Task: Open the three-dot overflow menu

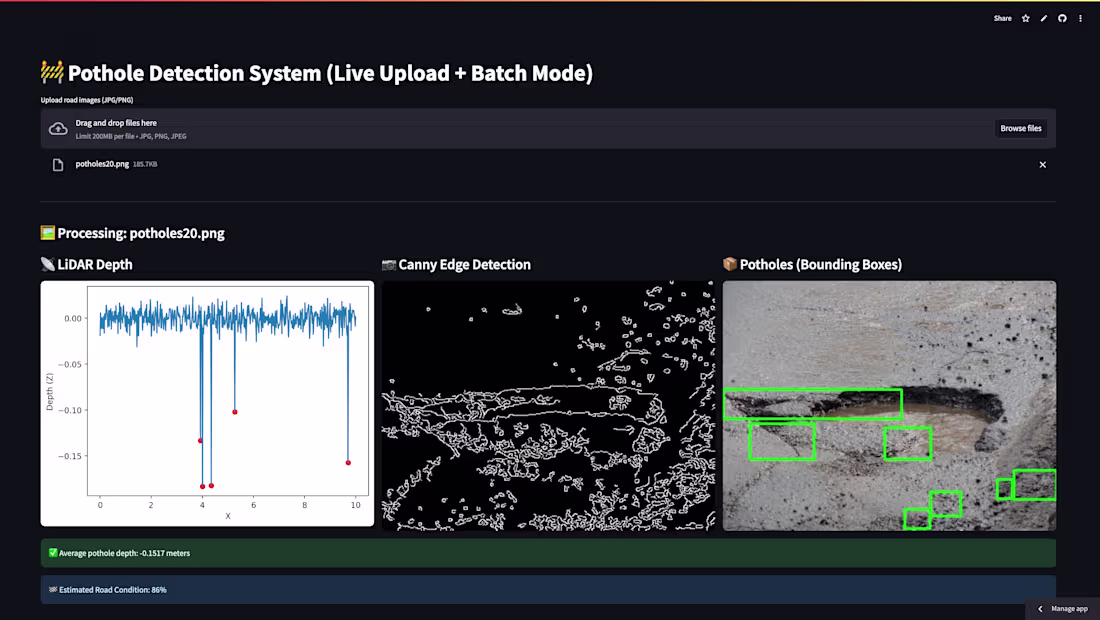Action: coord(1080,18)
